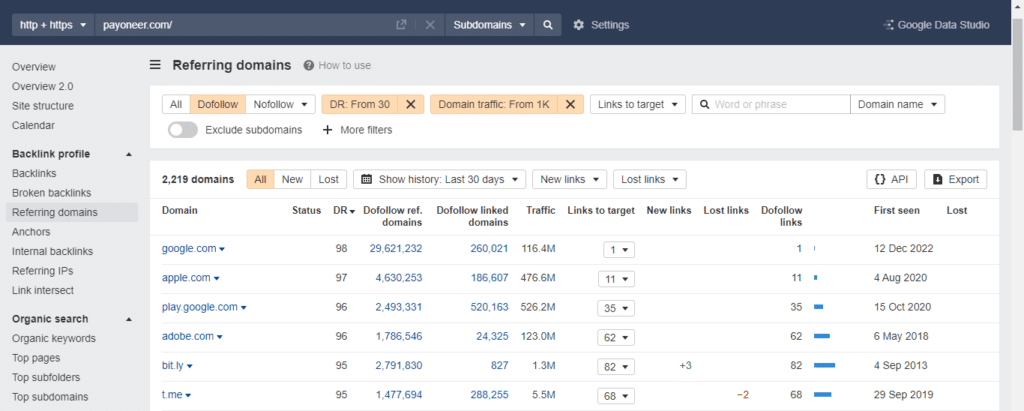Remove the Domain traffic: From 1K filter
The height and width of the screenshot is (411, 1024).
coord(570,104)
